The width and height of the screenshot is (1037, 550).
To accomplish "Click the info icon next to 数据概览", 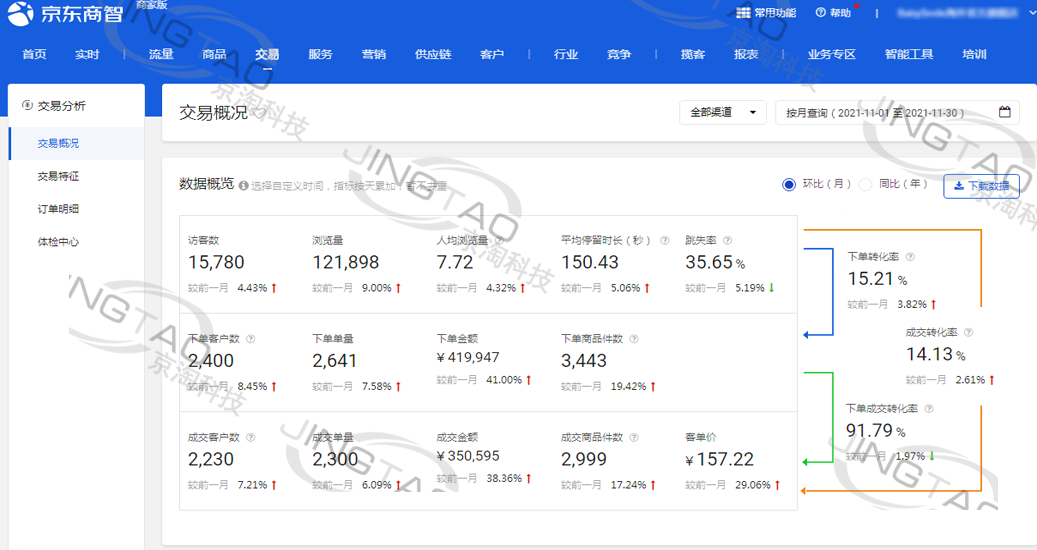I will click(243, 185).
